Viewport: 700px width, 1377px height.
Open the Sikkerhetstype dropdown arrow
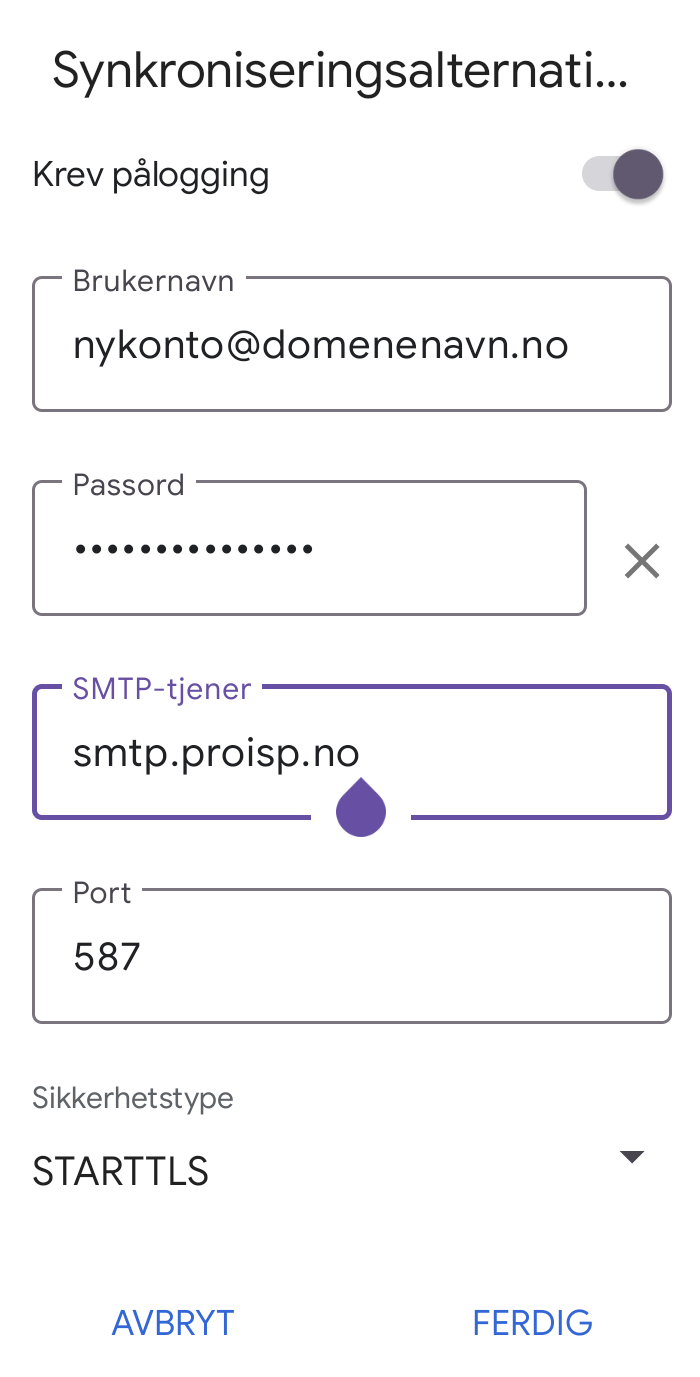click(631, 1157)
